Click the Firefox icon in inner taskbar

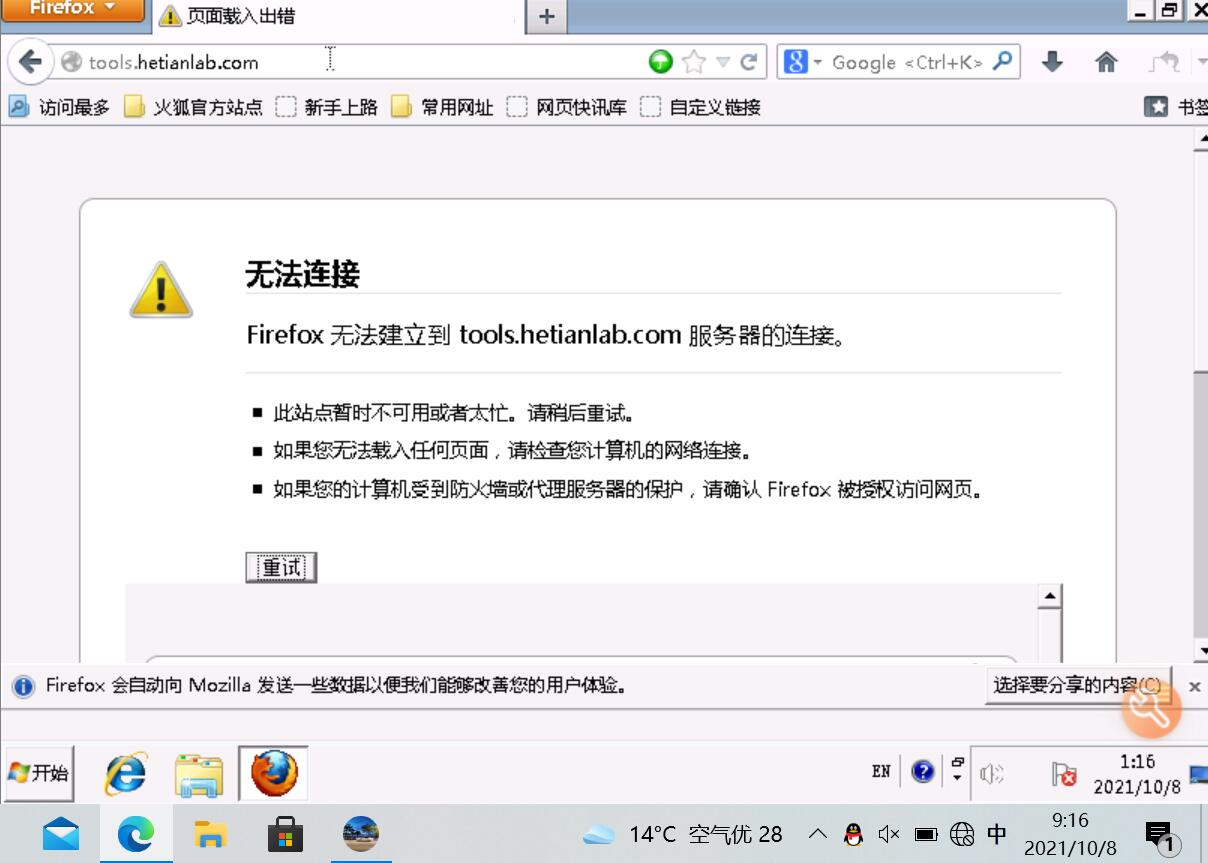click(x=273, y=773)
